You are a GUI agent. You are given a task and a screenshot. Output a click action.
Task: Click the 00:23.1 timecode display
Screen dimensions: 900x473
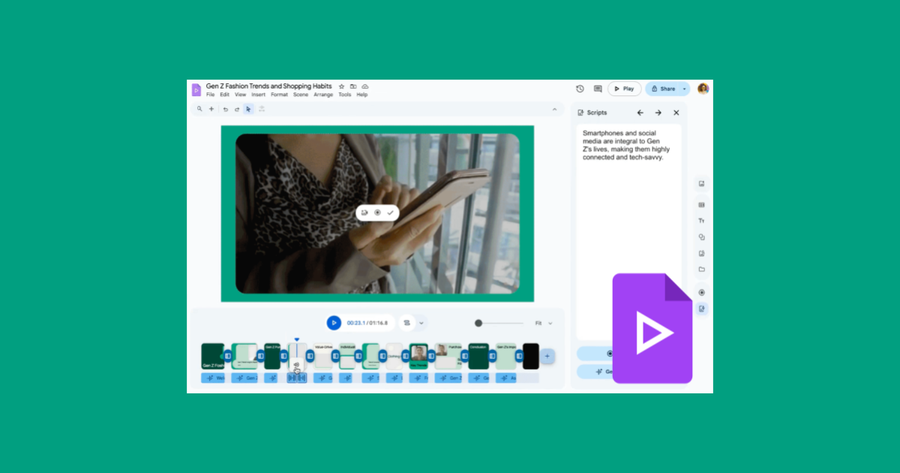coord(356,323)
